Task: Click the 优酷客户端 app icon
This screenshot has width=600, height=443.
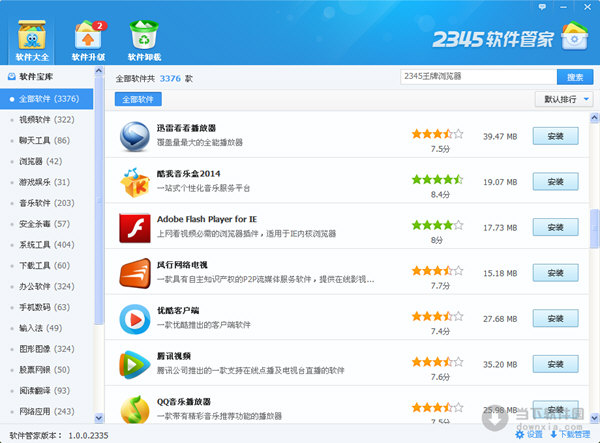Action: click(x=134, y=319)
